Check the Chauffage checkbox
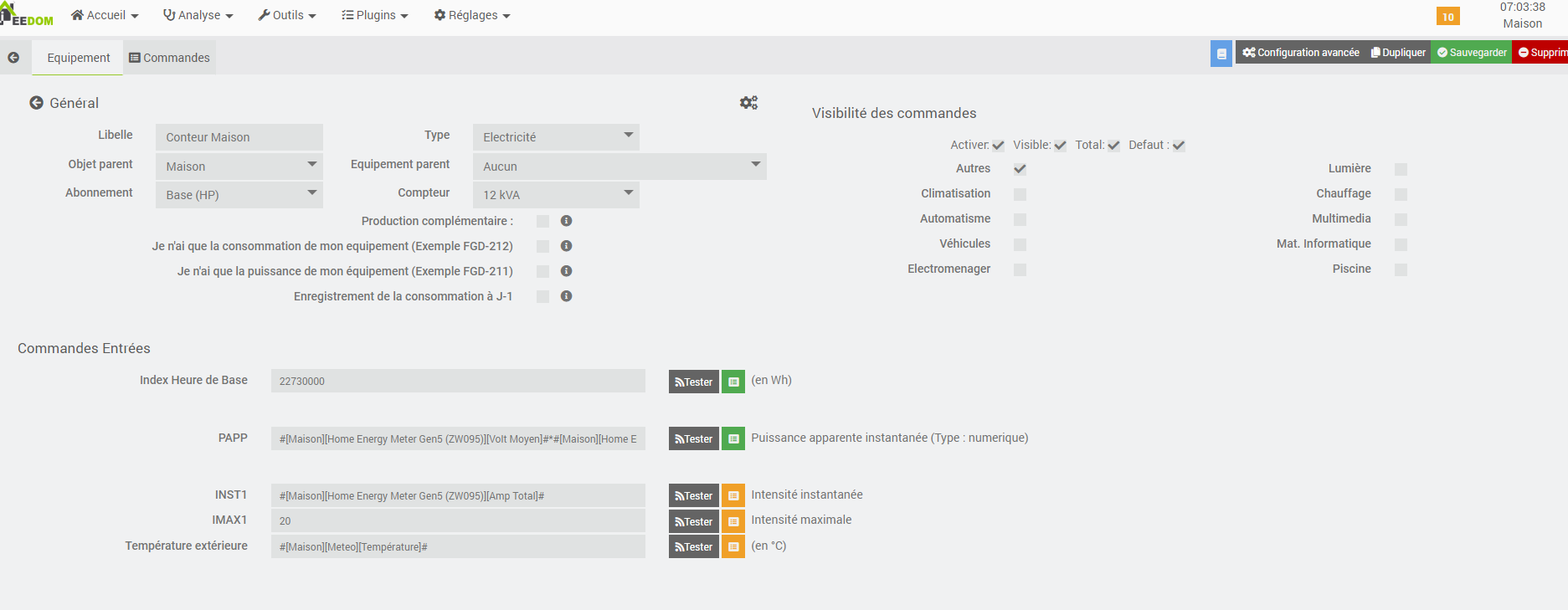Screen dimensions: 1568x610 (1401, 194)
